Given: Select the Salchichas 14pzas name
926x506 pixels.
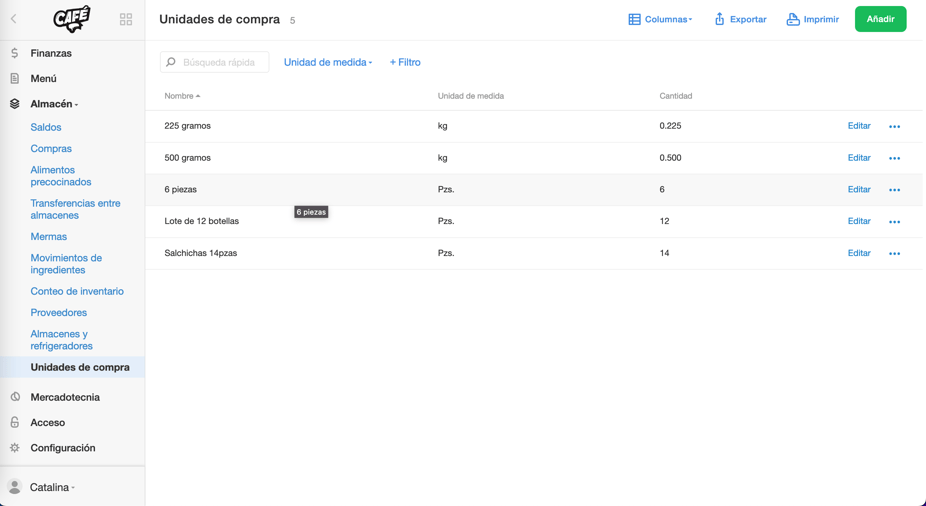Looking at the screenshot, I should click(201, 253).
